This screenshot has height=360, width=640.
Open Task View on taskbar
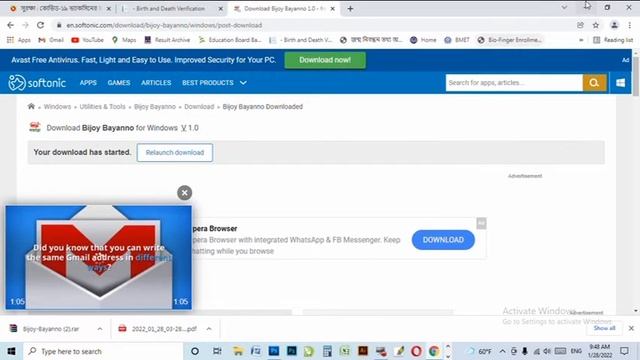217,351
